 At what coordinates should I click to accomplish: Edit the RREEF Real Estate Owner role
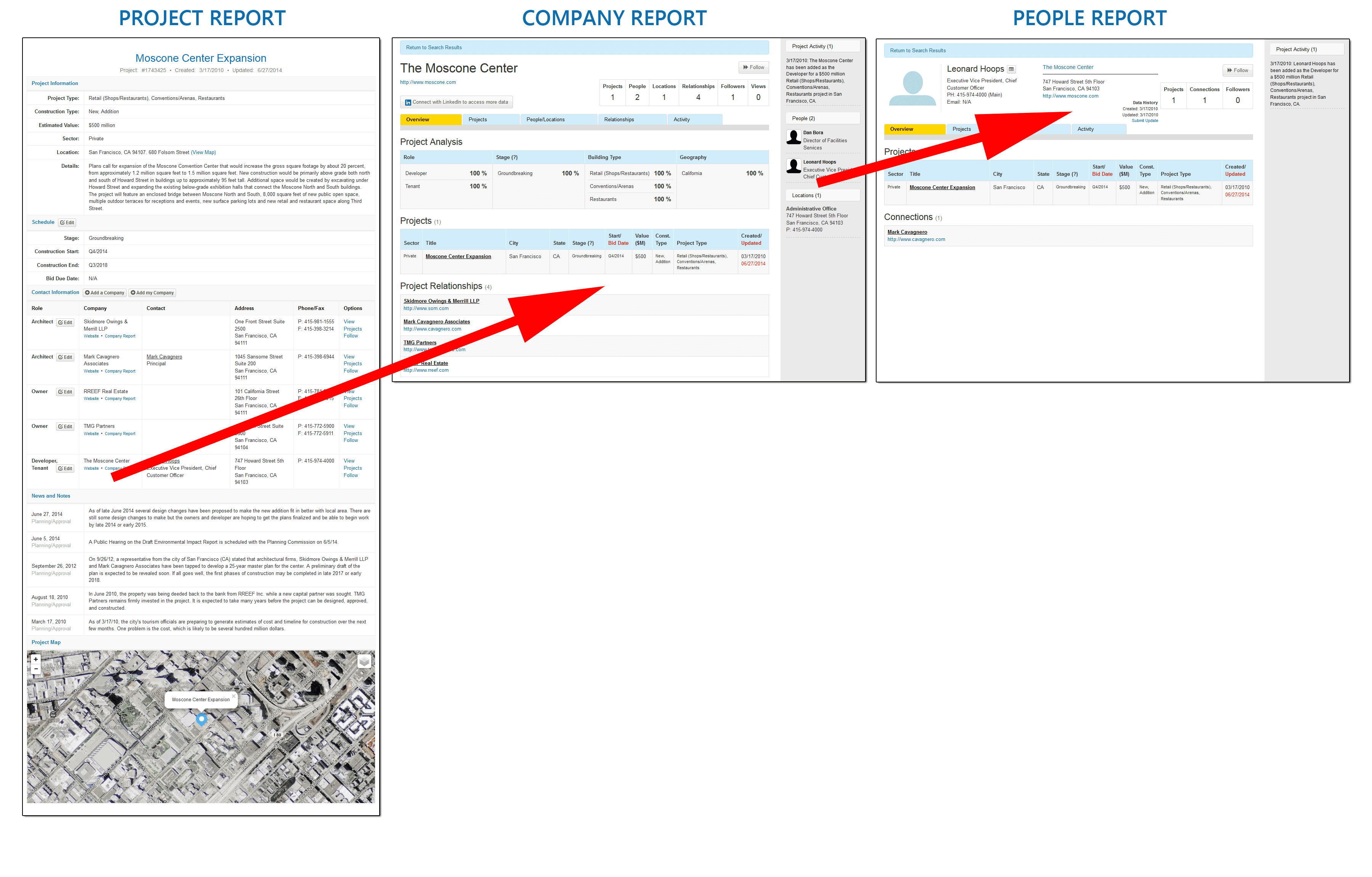(65, 392)
